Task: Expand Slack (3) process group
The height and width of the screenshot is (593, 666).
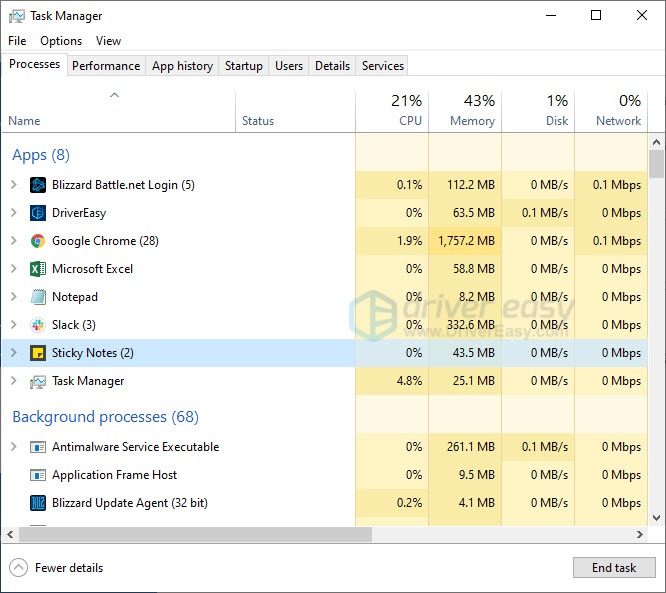Action: (14, 325)
